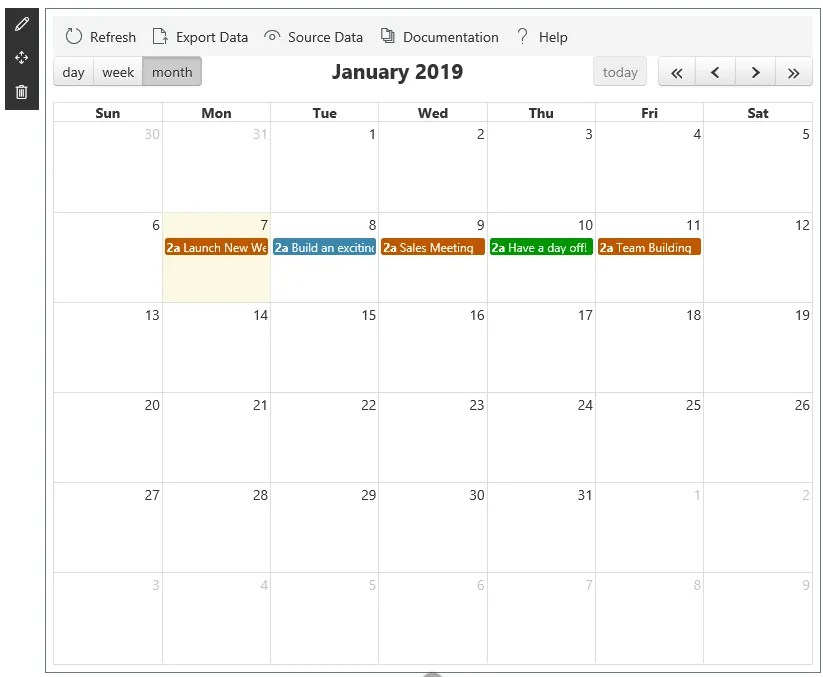
Task: Select the month view
Action: pyautogui.click(x=172, y=72)
